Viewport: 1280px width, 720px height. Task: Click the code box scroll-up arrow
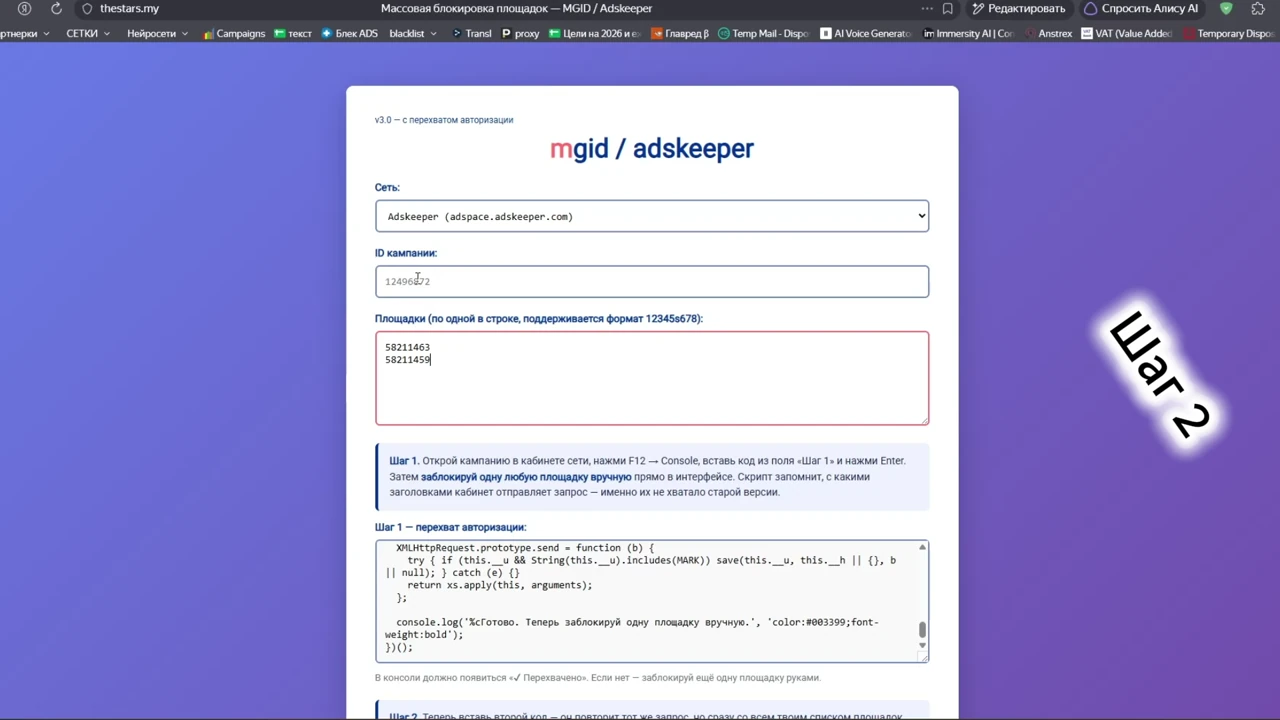[x=922, y=547]
